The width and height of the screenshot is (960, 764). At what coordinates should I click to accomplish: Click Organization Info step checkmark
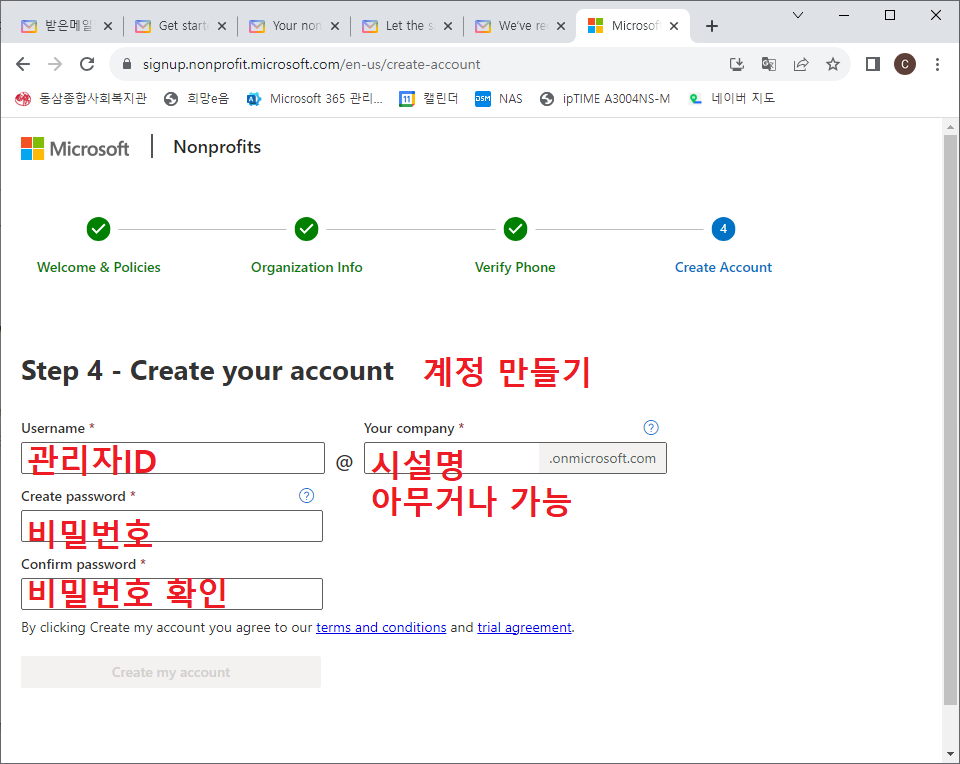pos(307,229)
